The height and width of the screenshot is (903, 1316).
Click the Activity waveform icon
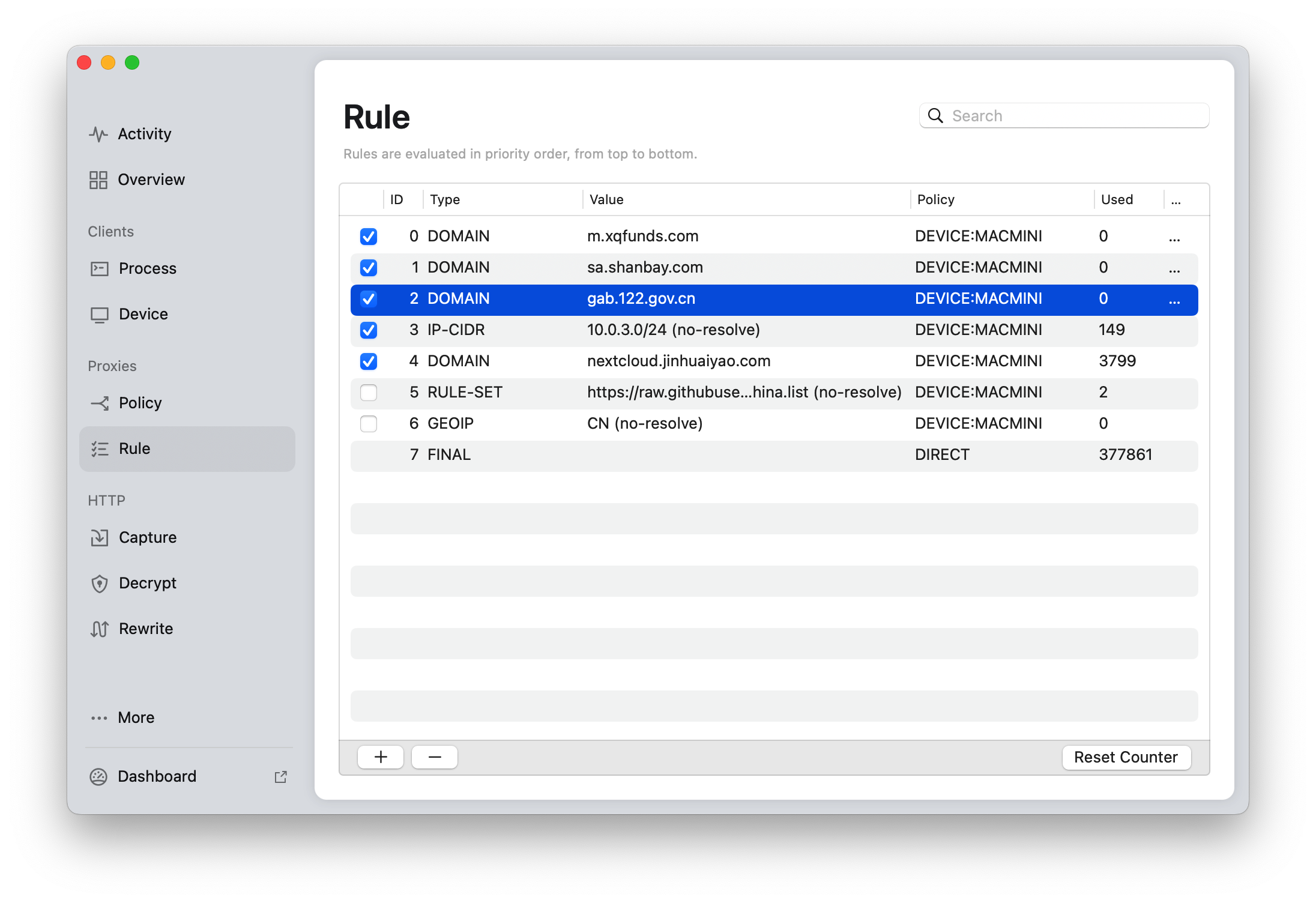point(98,134)
